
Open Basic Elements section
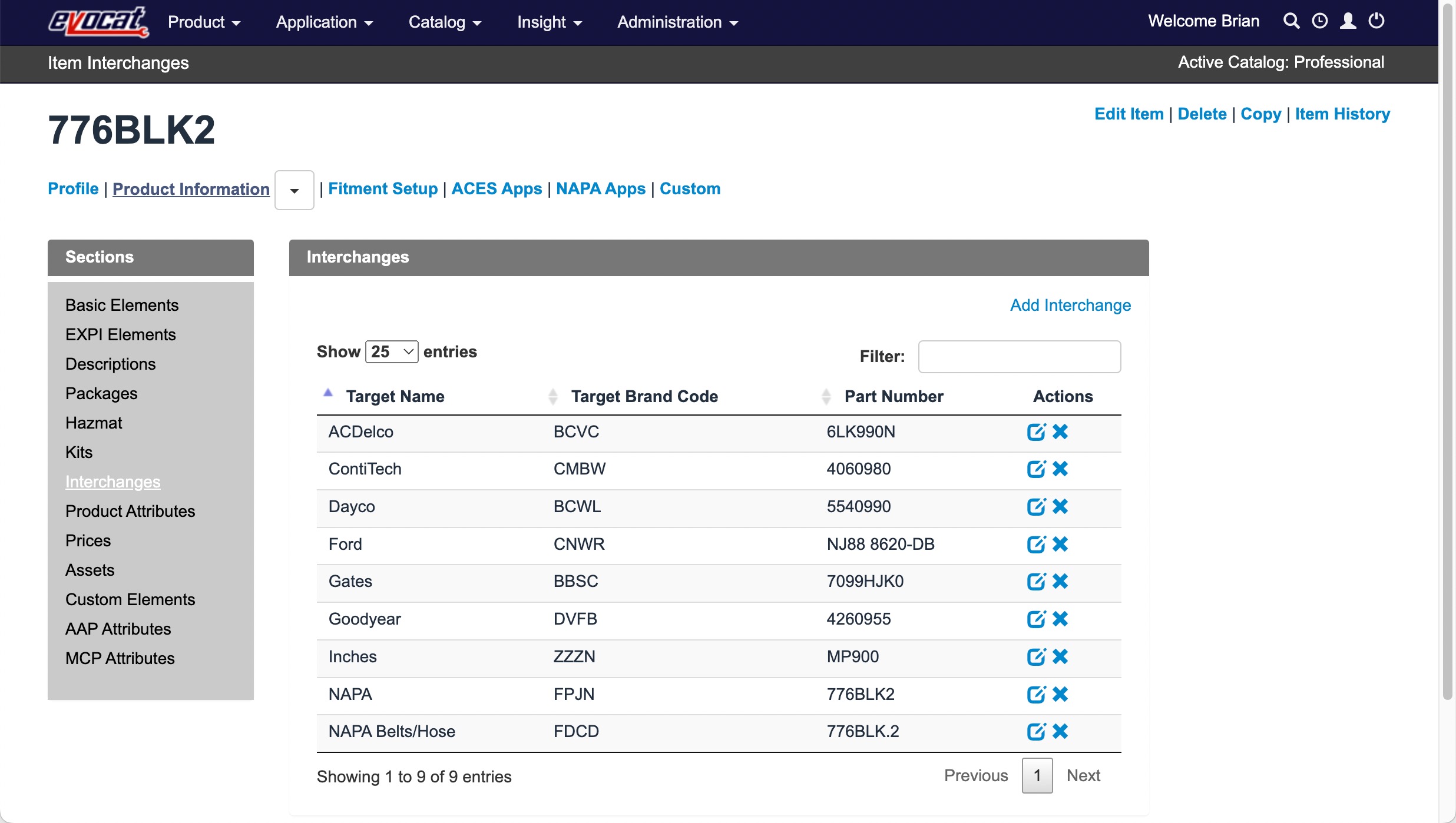(x=122, y=305)
